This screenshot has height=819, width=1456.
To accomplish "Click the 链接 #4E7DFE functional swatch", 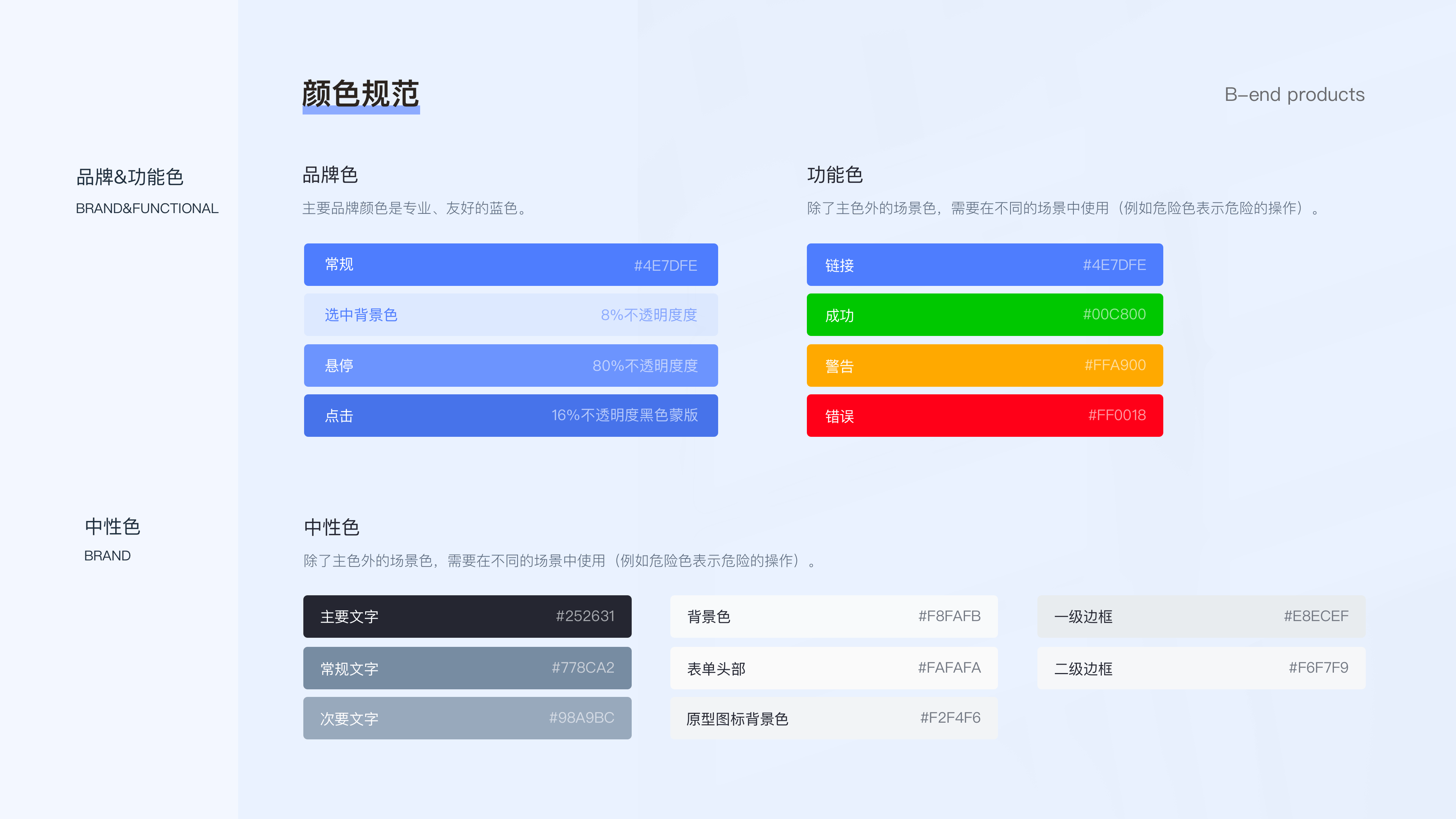I will pos(985,265).
